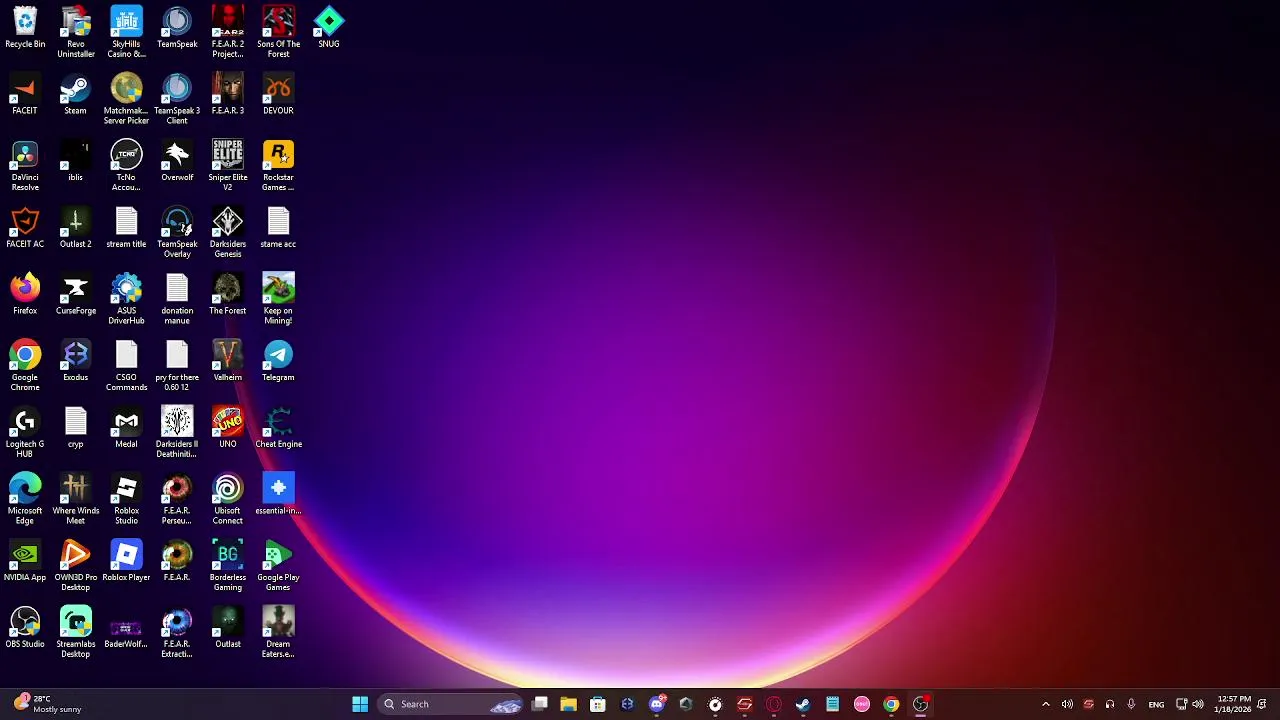Select the Ubisoft Connect shortcut
Image resolution: width=1280 pixels, height=720 pixels.
pos(228,500)
